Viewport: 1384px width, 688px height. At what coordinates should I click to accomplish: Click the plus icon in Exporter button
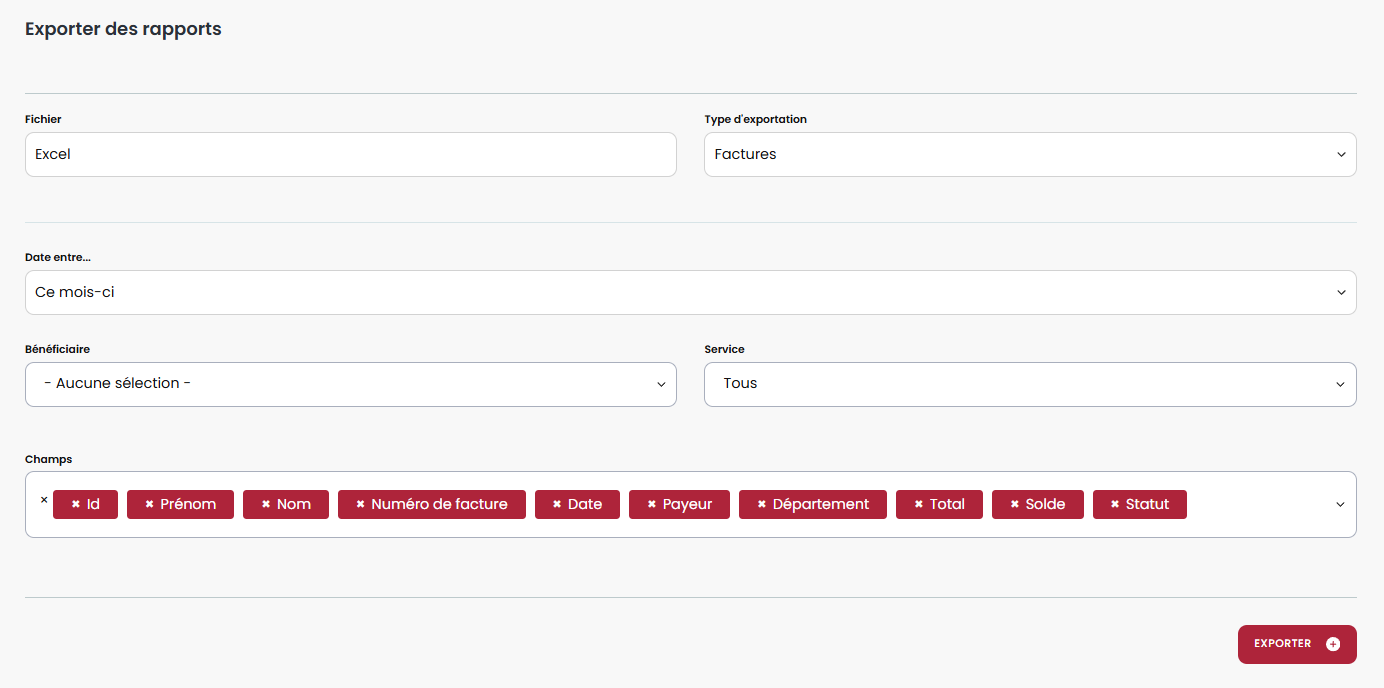[1332, 645]
